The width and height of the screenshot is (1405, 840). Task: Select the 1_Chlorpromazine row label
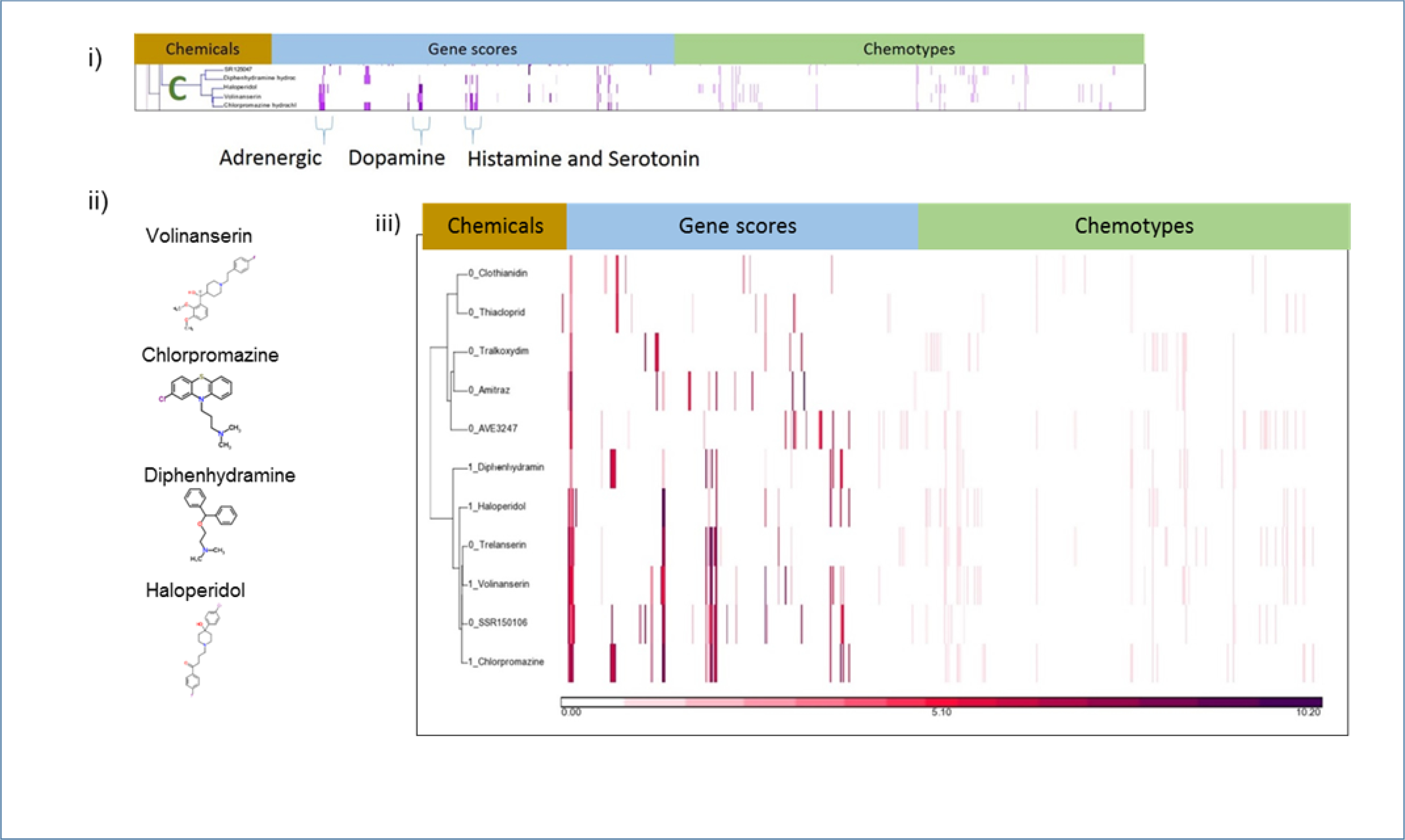click(x=506, y=662)
